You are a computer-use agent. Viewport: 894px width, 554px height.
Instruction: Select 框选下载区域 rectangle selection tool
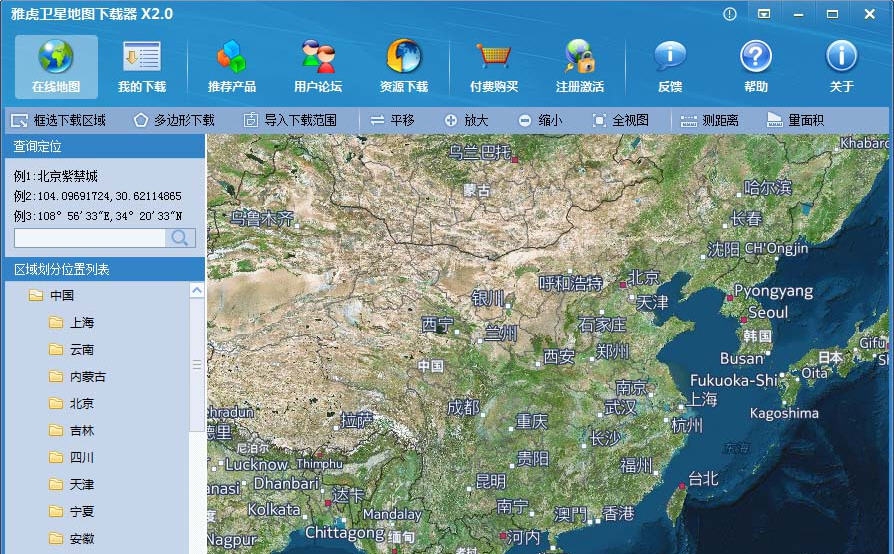pos(59,120)
